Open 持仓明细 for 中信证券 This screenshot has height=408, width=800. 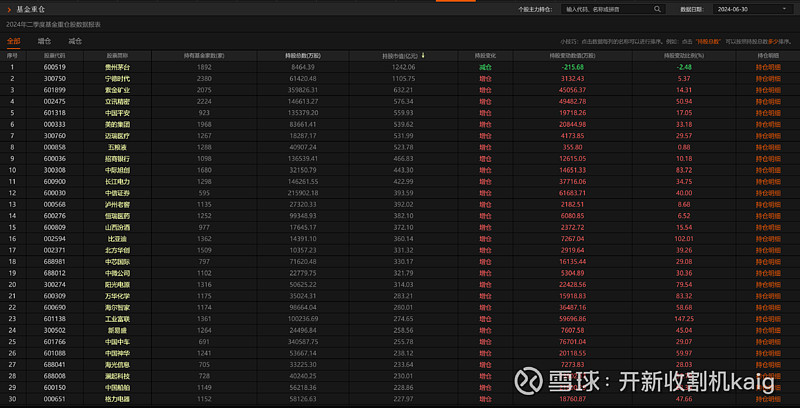[x=768, y=193]
